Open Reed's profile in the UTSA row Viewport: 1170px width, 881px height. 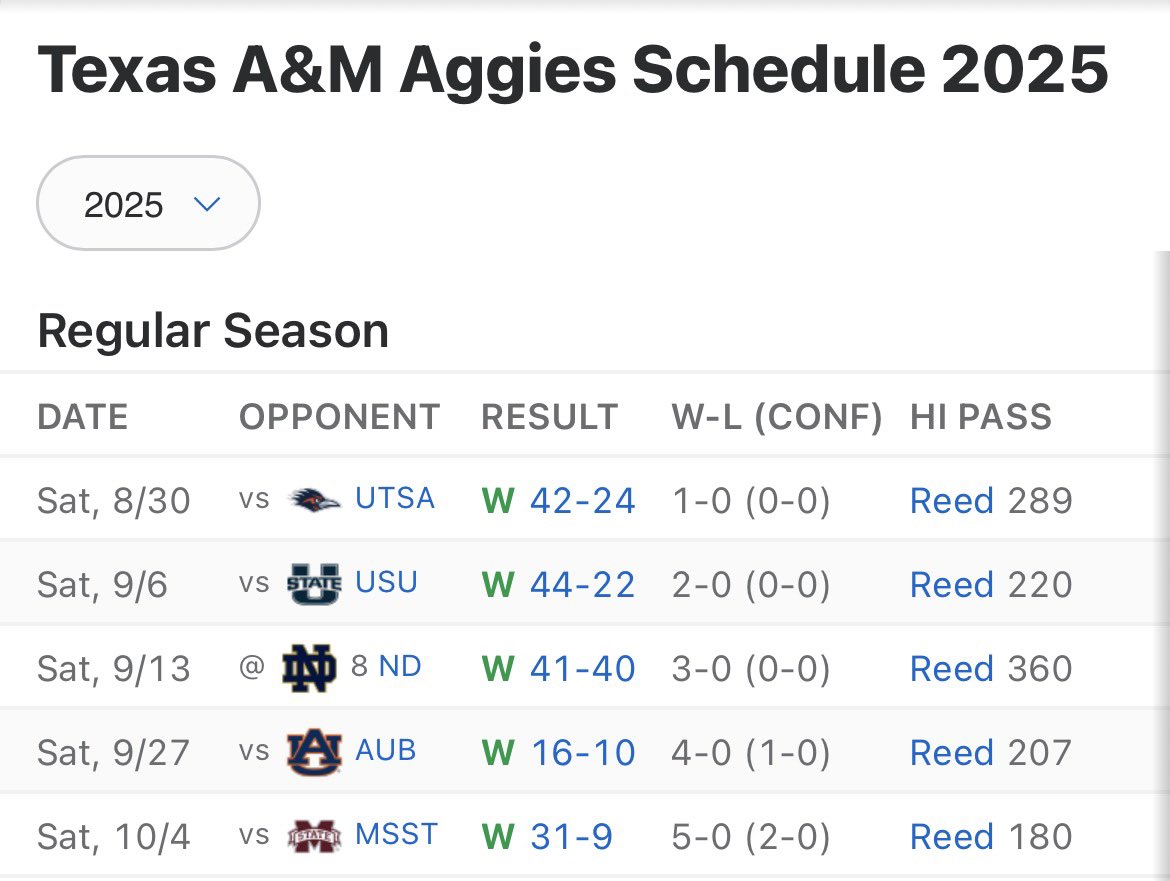[951, 501]
